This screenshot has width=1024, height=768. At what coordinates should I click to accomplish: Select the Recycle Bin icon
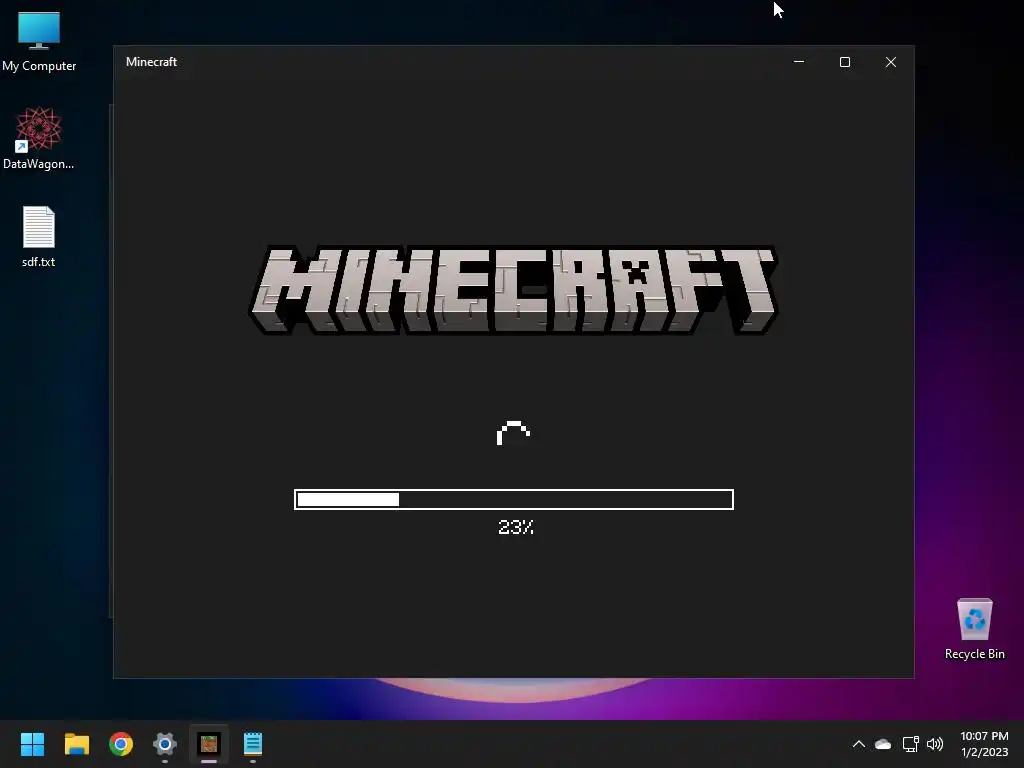[x=974, y=629]
